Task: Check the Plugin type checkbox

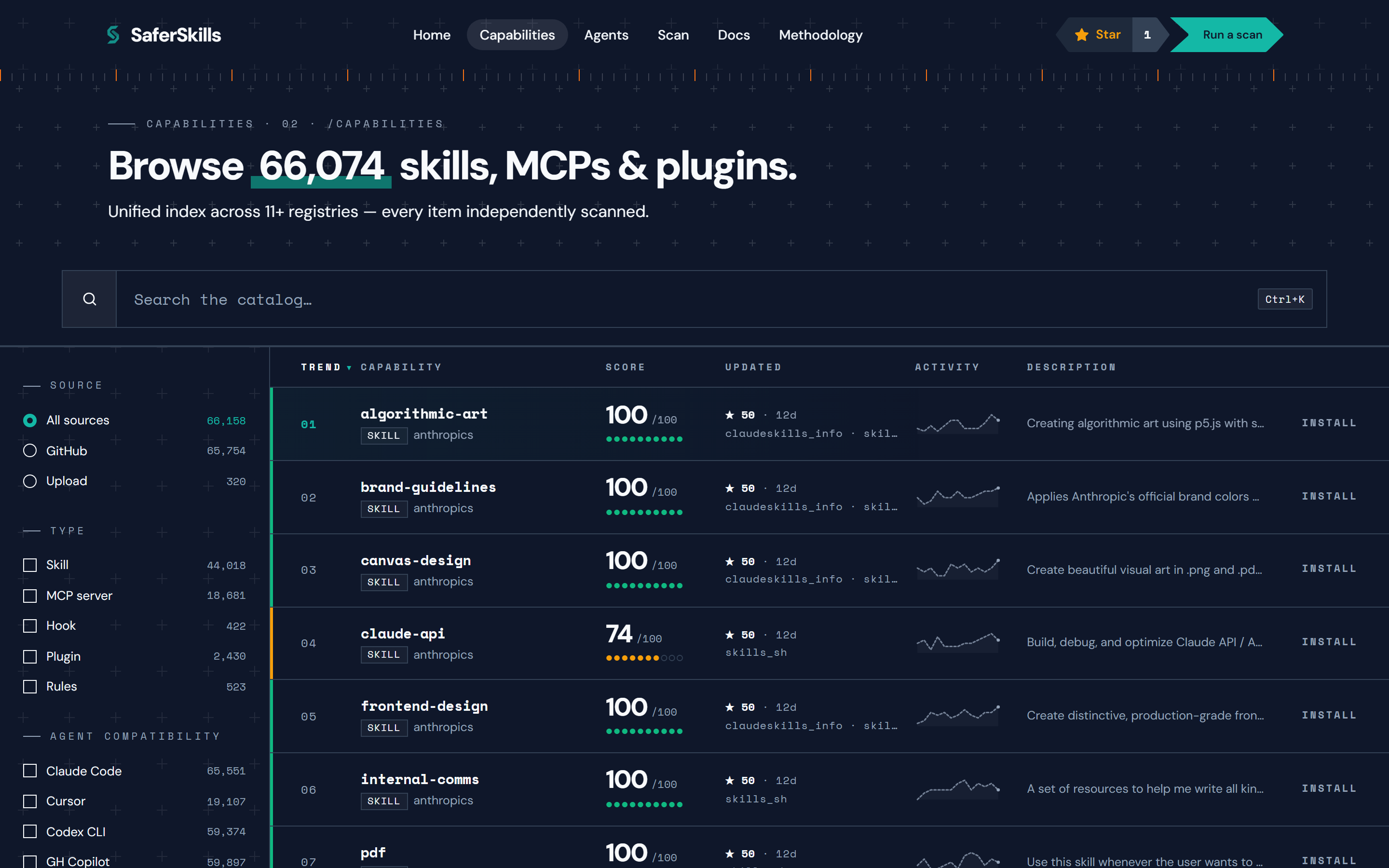Action: 30,656
